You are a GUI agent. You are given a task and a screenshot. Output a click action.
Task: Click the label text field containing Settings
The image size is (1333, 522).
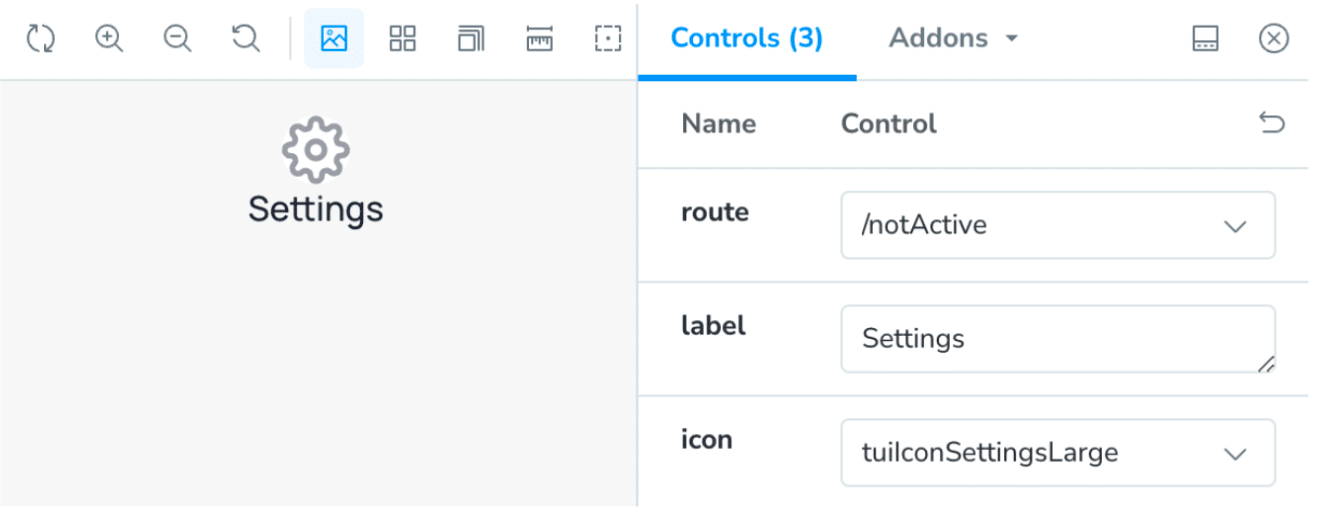pyautogui.click(x=1057, y=339)
